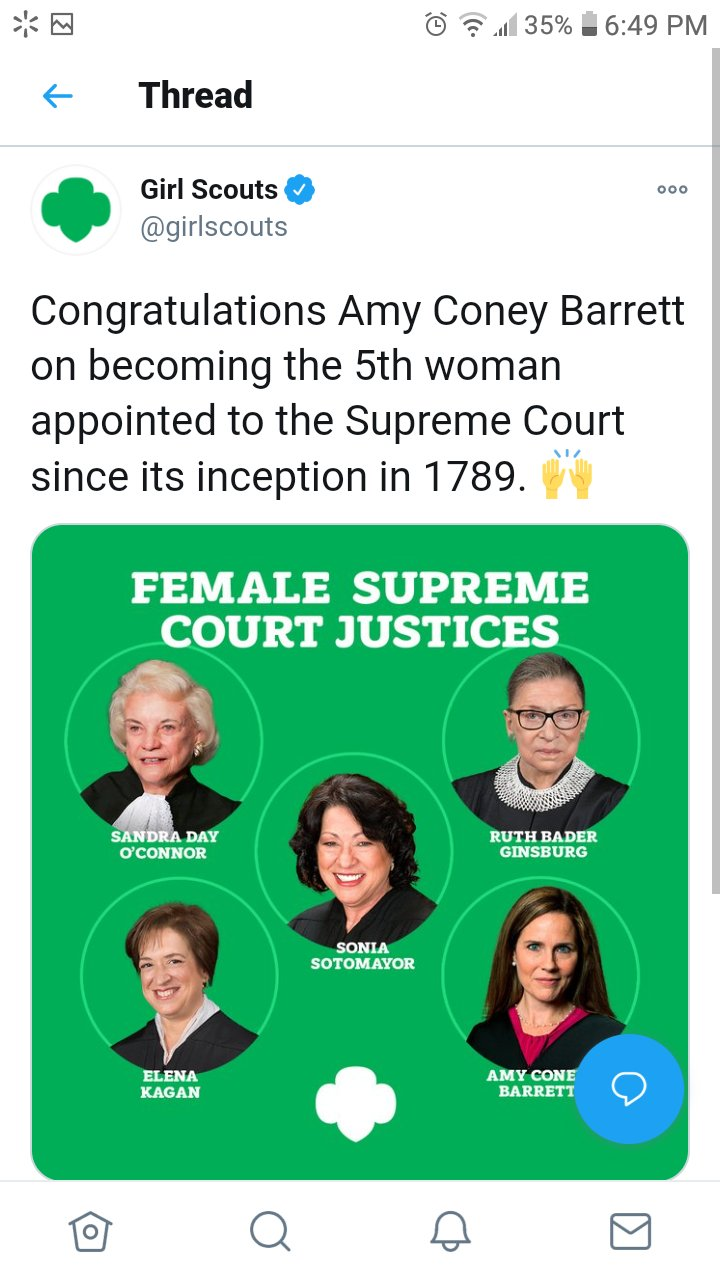The height and width of the screenshot is (1280, 720).
Task: Tap the Girl Scouts trefoil profile avatar
Action: [x=77, y=210]
